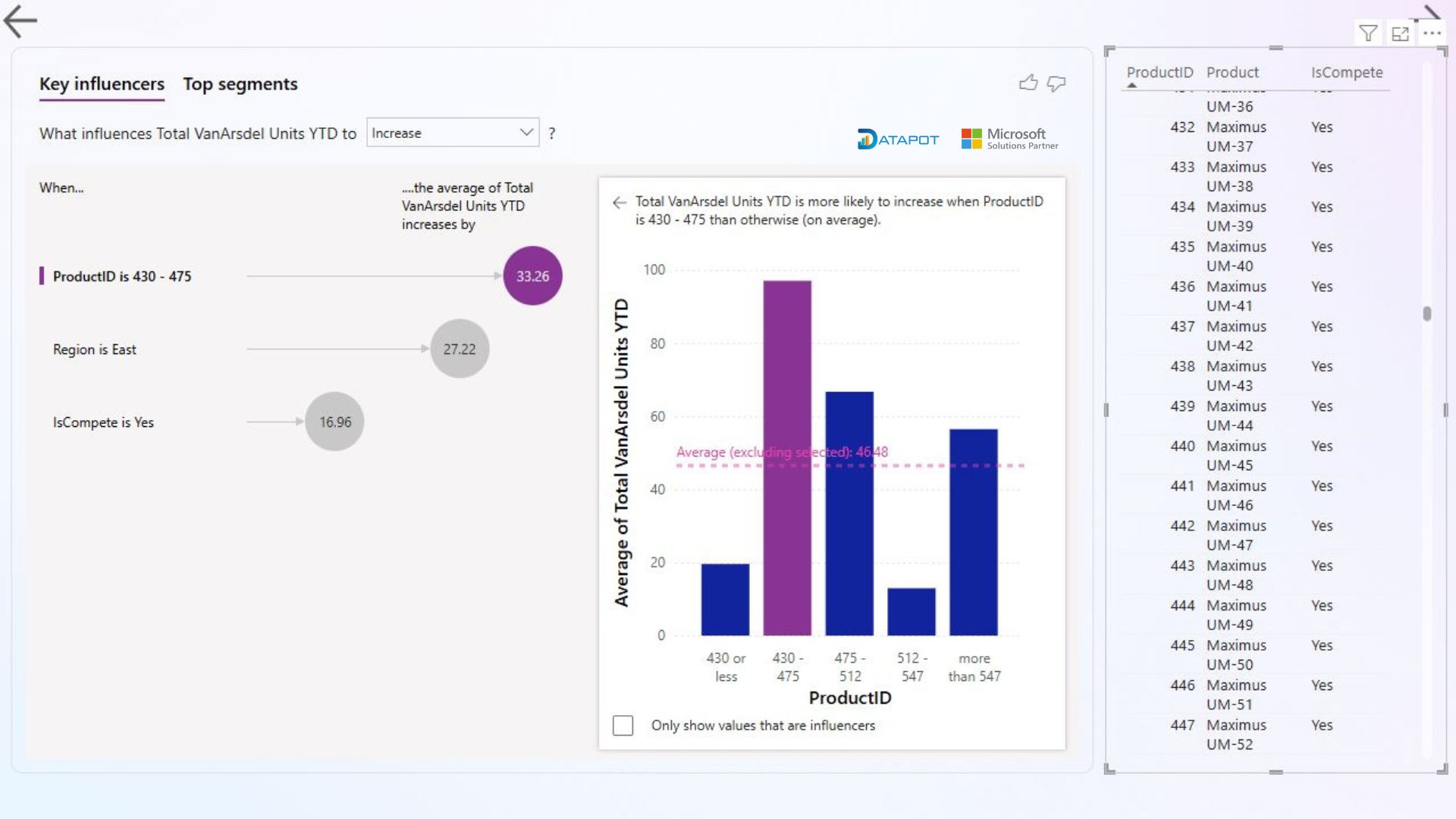The image size is (1456, 819).
Task: Select ProductID 432 cell
Action: pyautogui.click(x=1182, y=127)
